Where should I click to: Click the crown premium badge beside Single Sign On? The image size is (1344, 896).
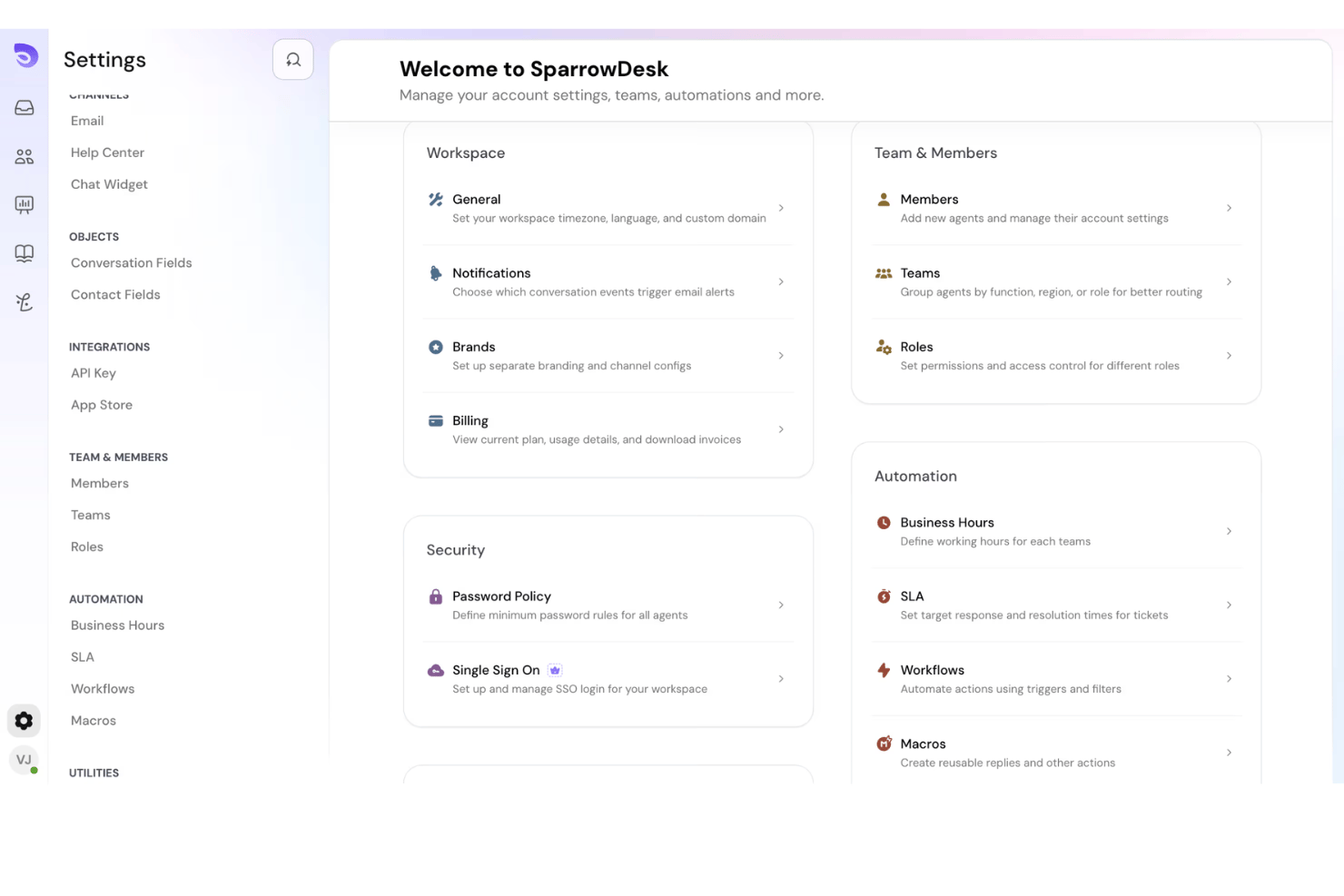pos(555,670)
